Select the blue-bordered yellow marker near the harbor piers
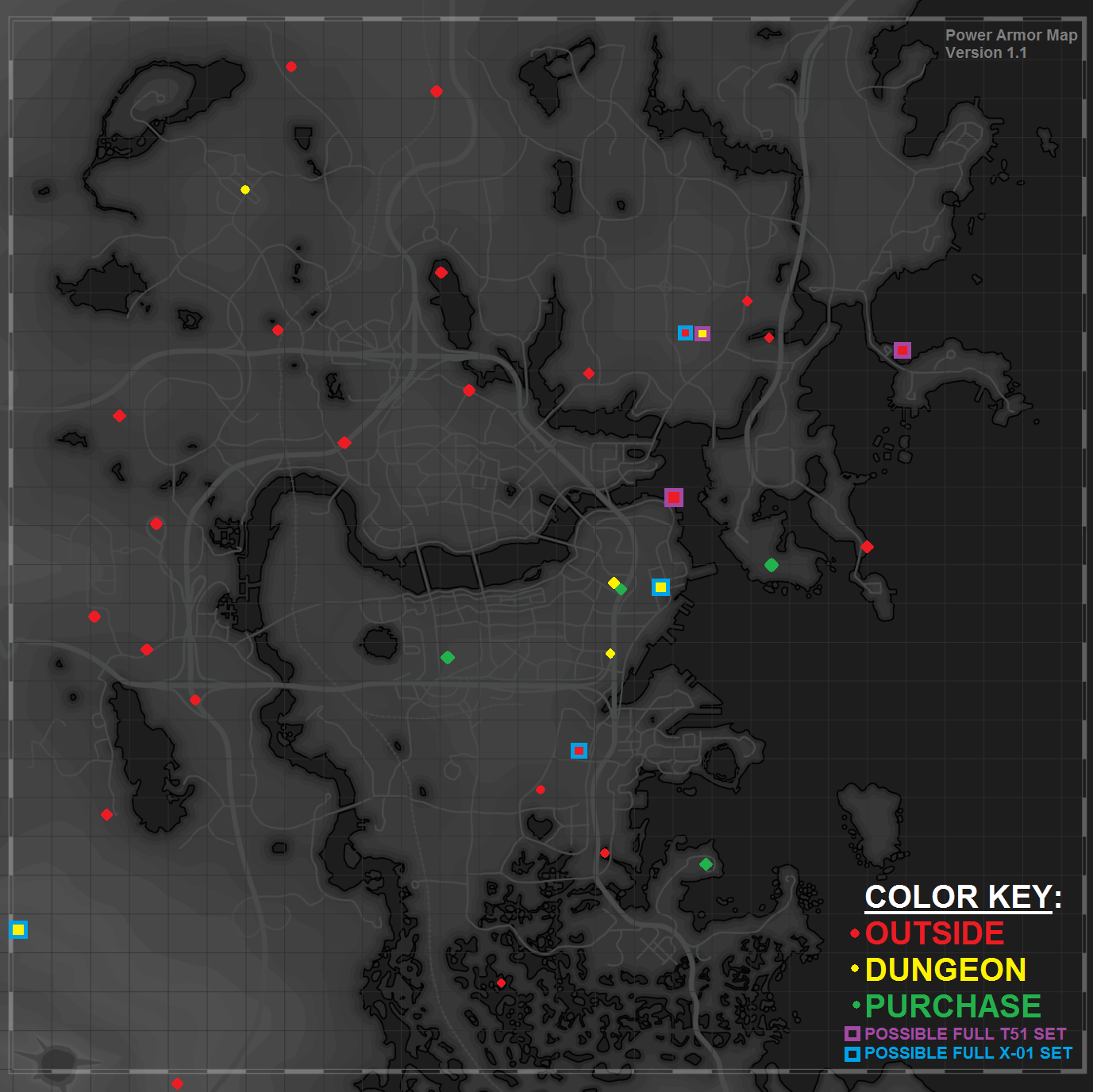The height and width of the screenshot is (1092, 1093). click(x=660, y=587)
